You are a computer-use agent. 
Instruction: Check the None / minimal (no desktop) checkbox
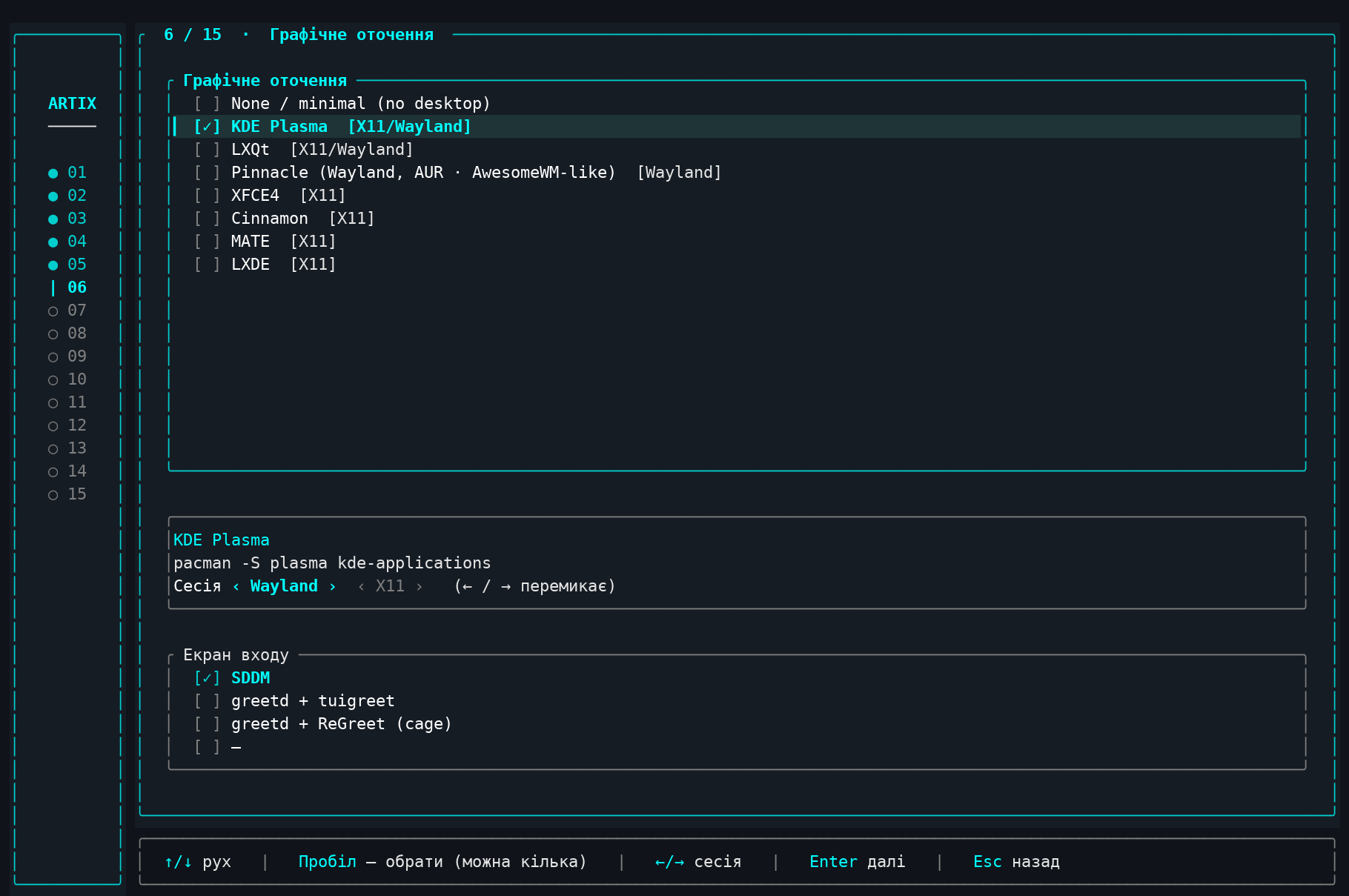[207, 104]
